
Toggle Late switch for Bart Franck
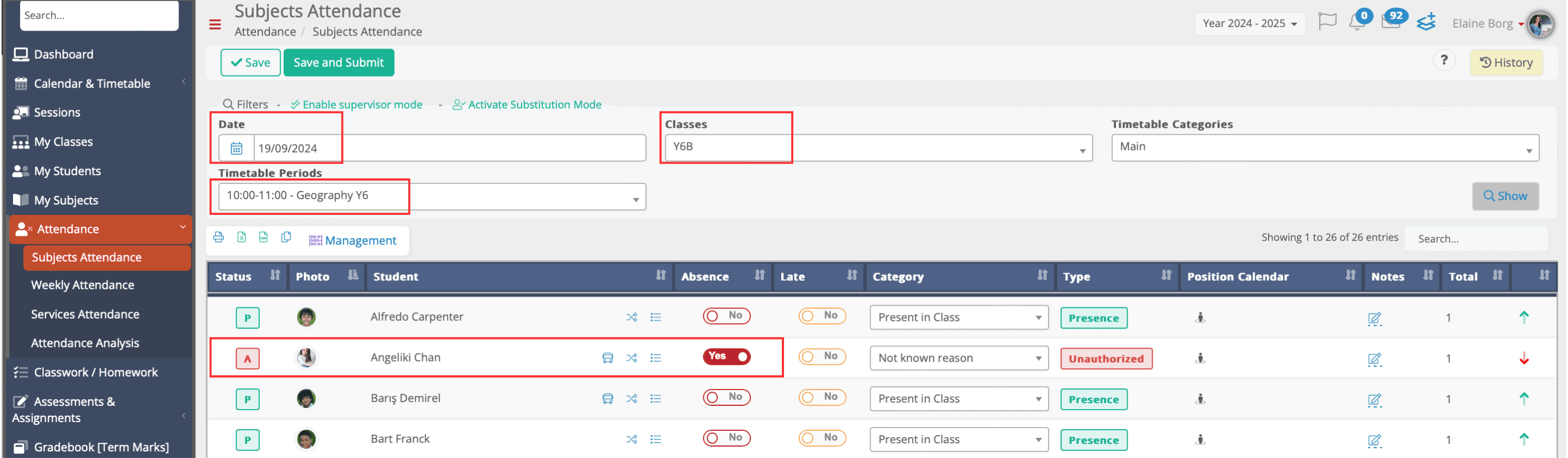point(822,438)
